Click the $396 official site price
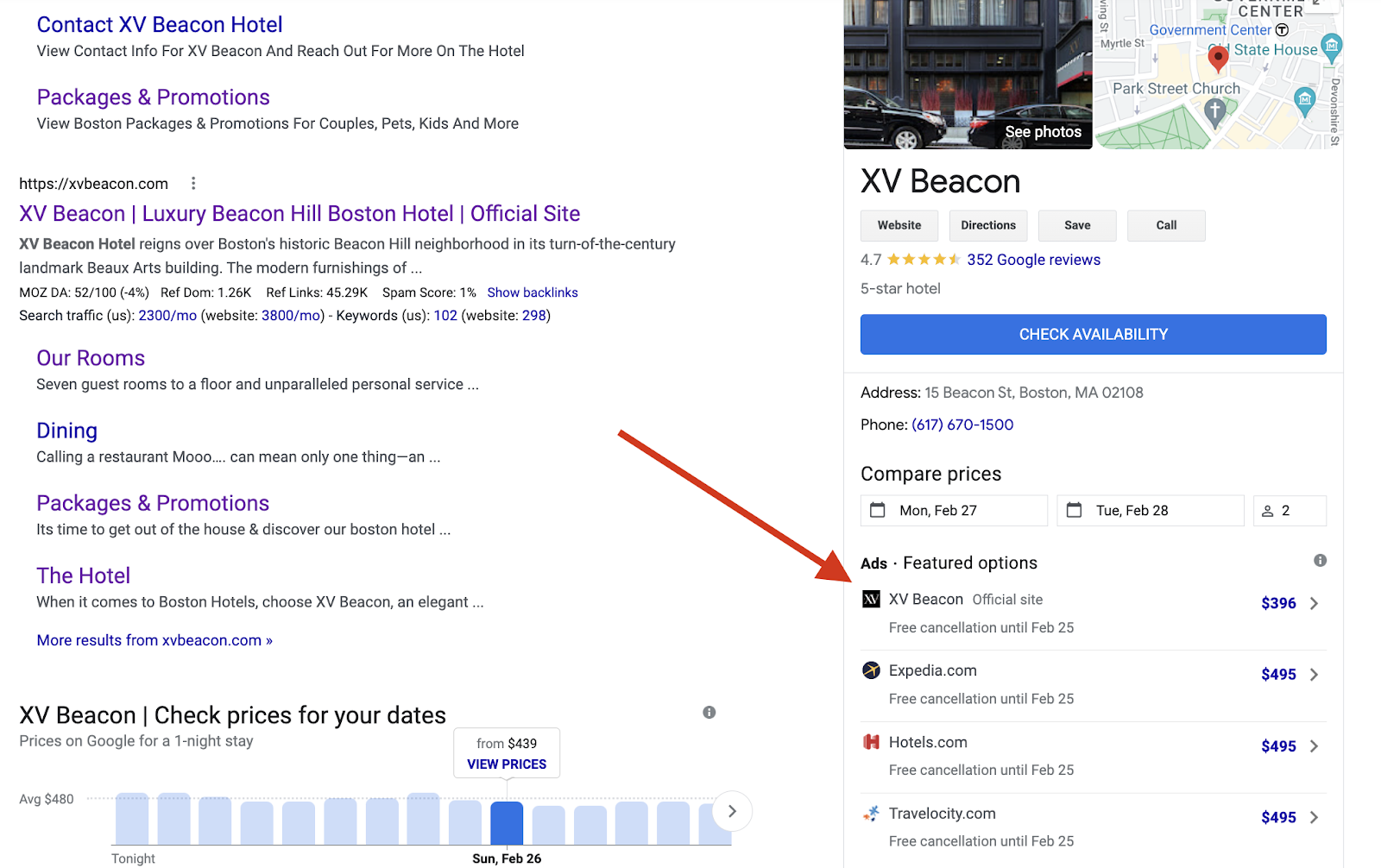Image resolution: width=1381 pixels, height=868 pixels. pos(1278,603)
